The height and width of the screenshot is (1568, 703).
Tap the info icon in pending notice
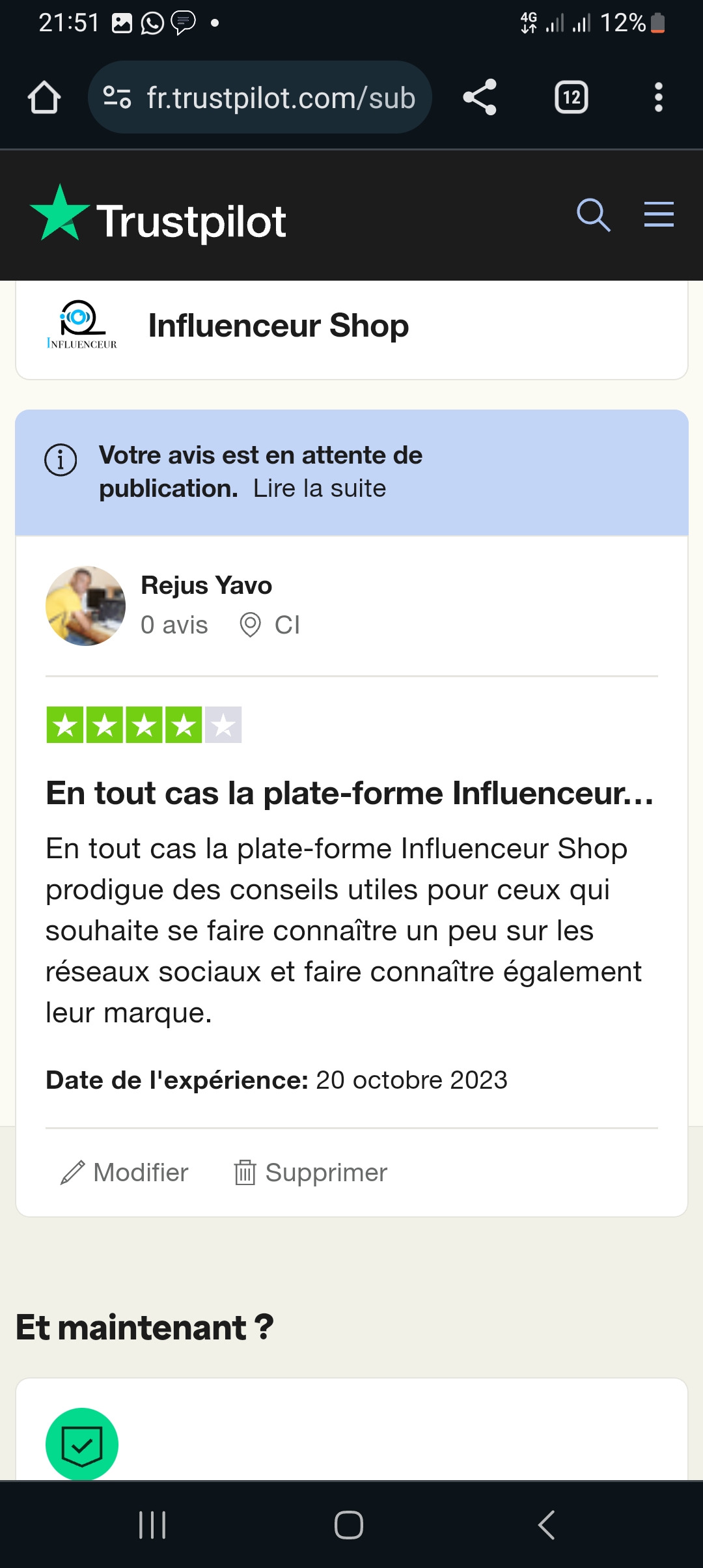pos(61,460)
